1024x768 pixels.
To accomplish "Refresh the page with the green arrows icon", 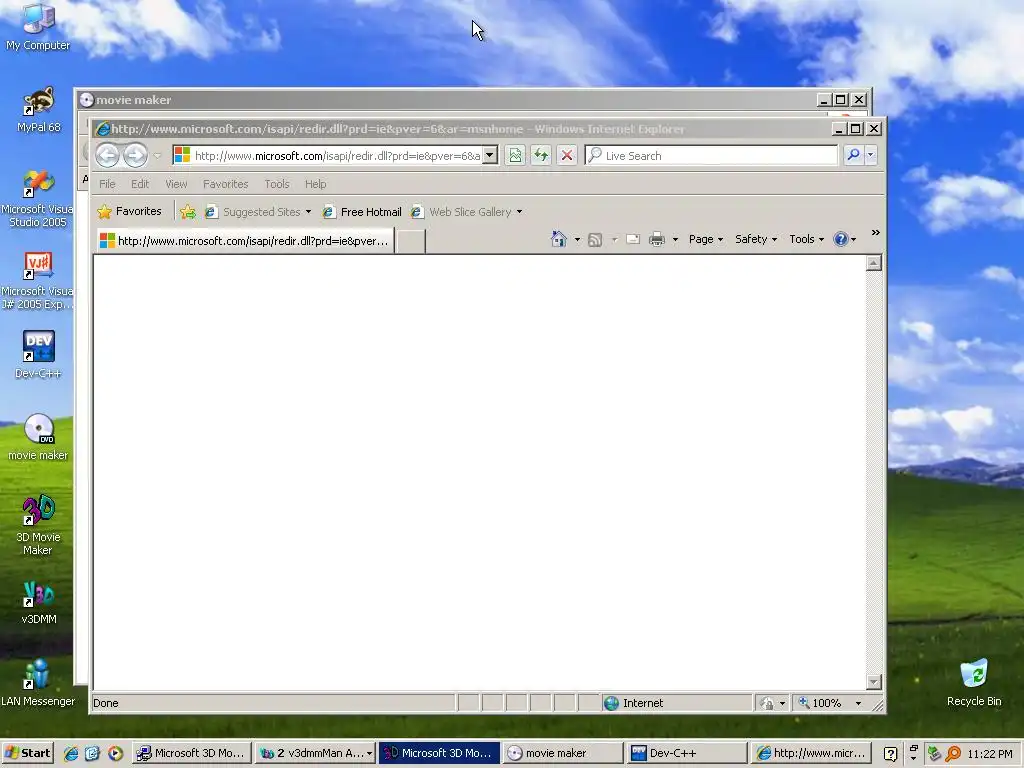I will tap(541, 155).
